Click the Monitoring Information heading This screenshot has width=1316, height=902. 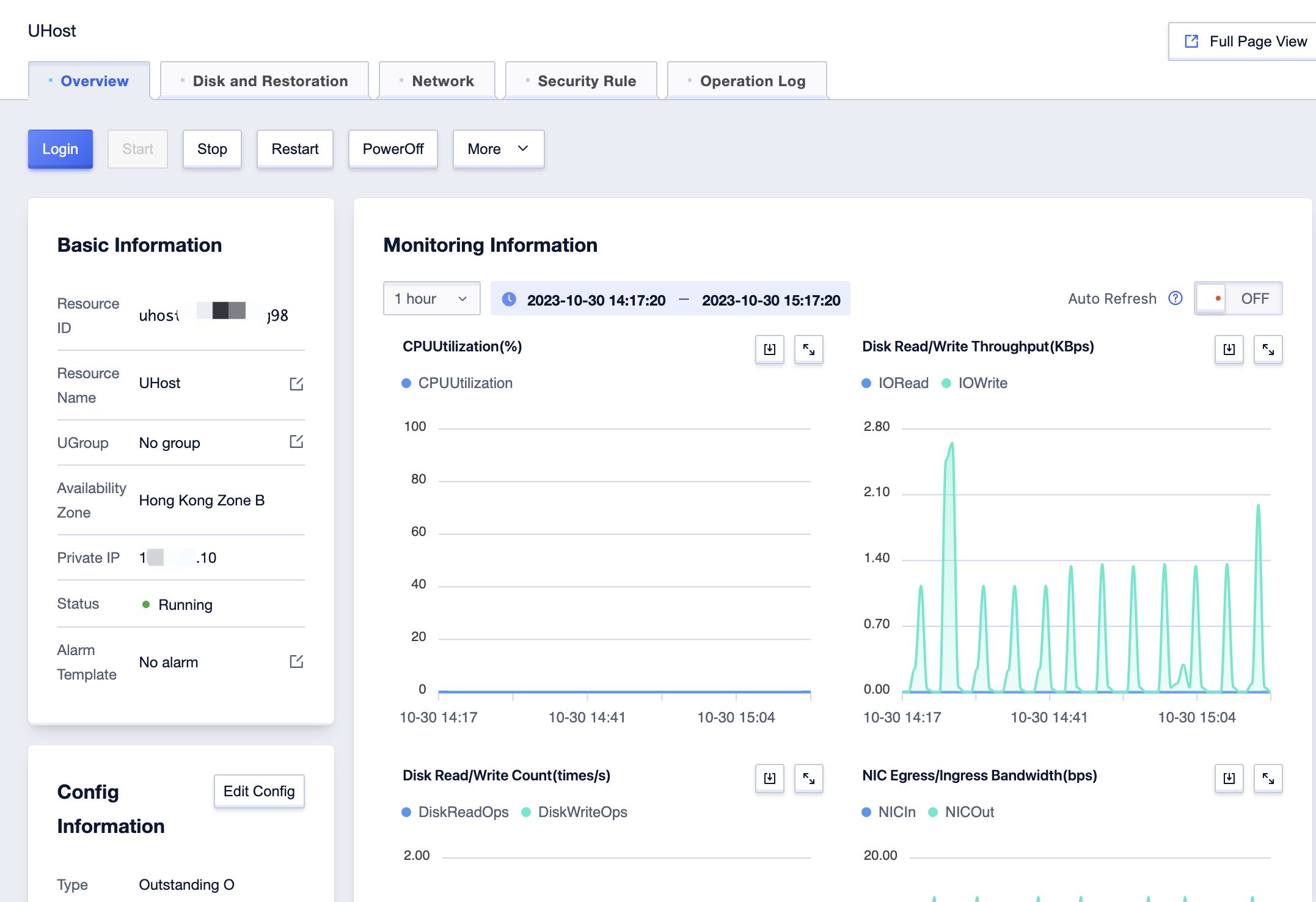pyautogui.click(x=490, y=245)
